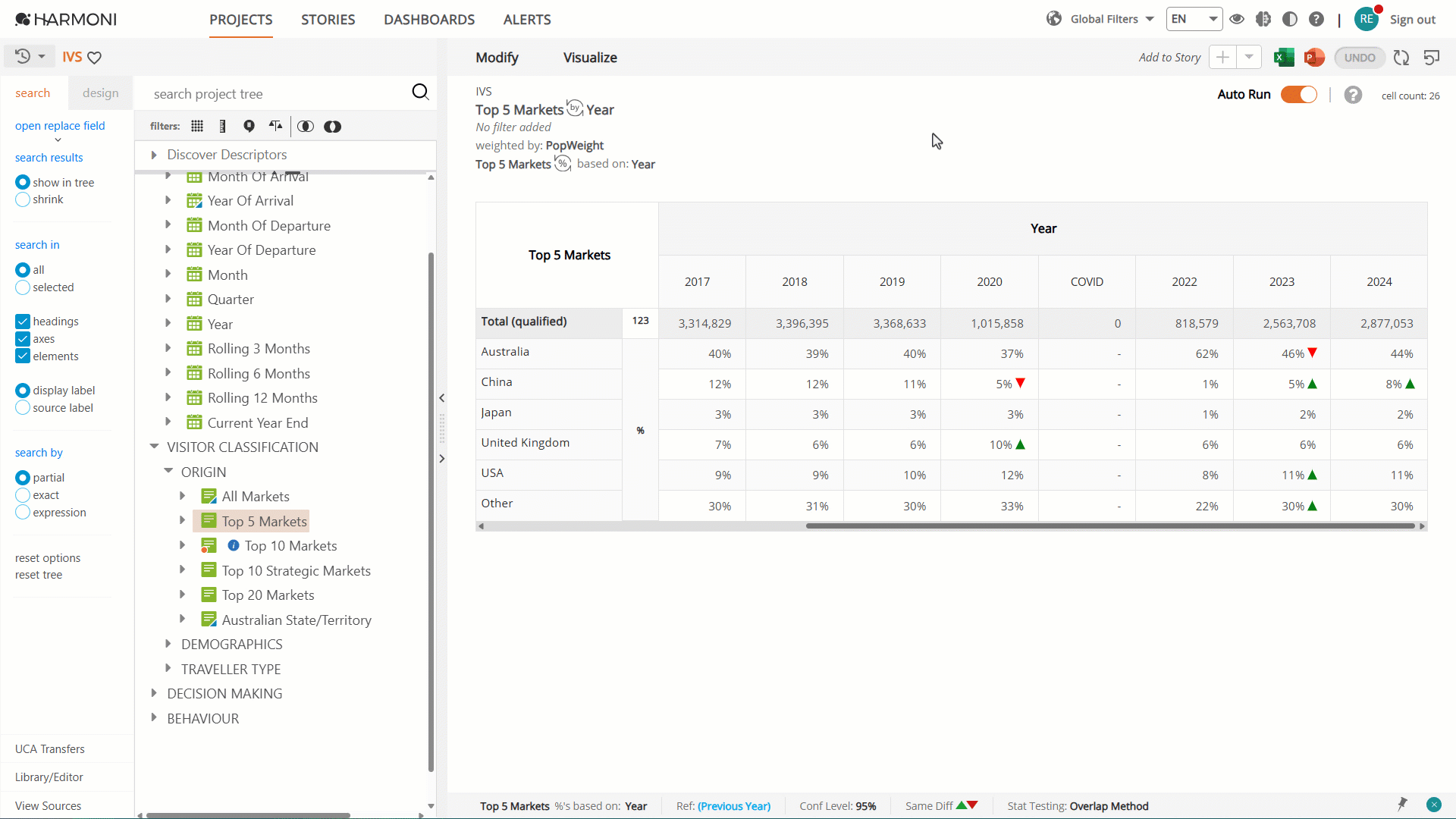
Task: Export table to Excel
Action: (1284, 58)
